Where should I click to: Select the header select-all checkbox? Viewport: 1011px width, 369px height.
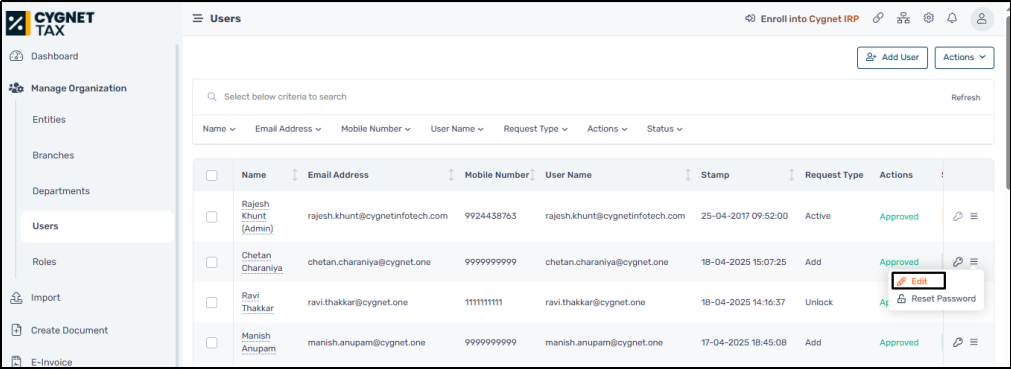[211, 175]
